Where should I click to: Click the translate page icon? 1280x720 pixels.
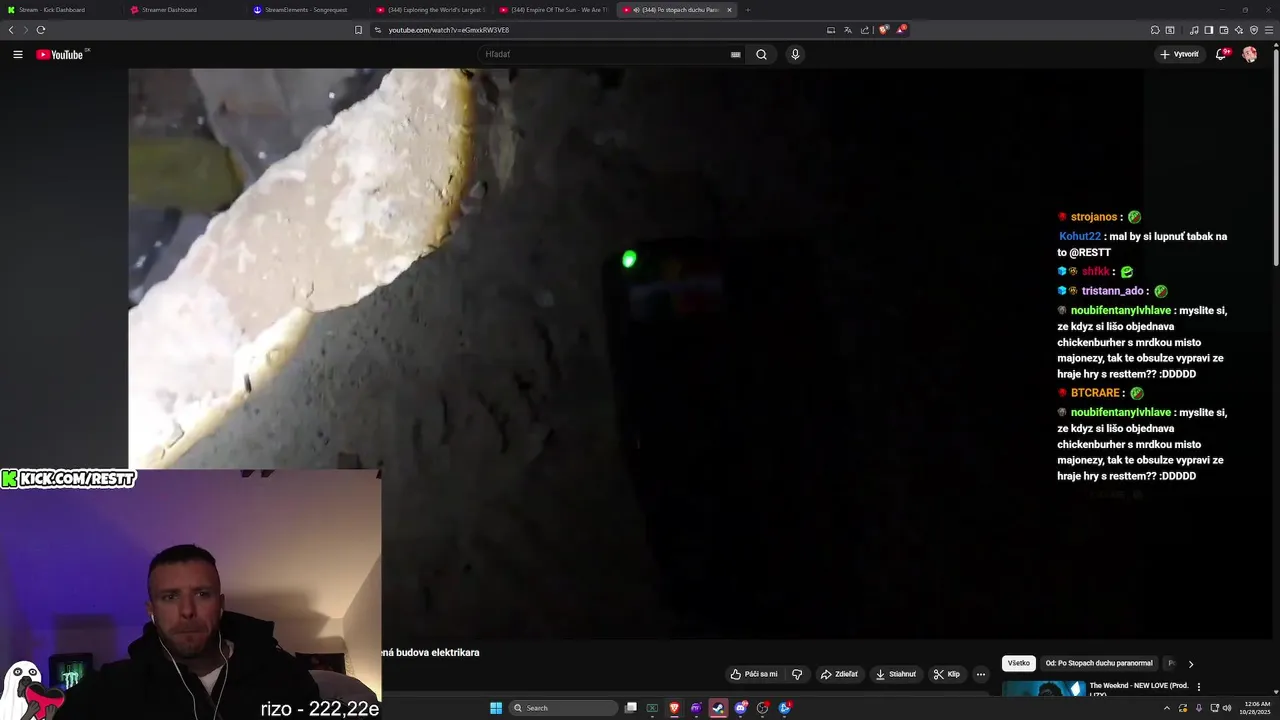848,30
